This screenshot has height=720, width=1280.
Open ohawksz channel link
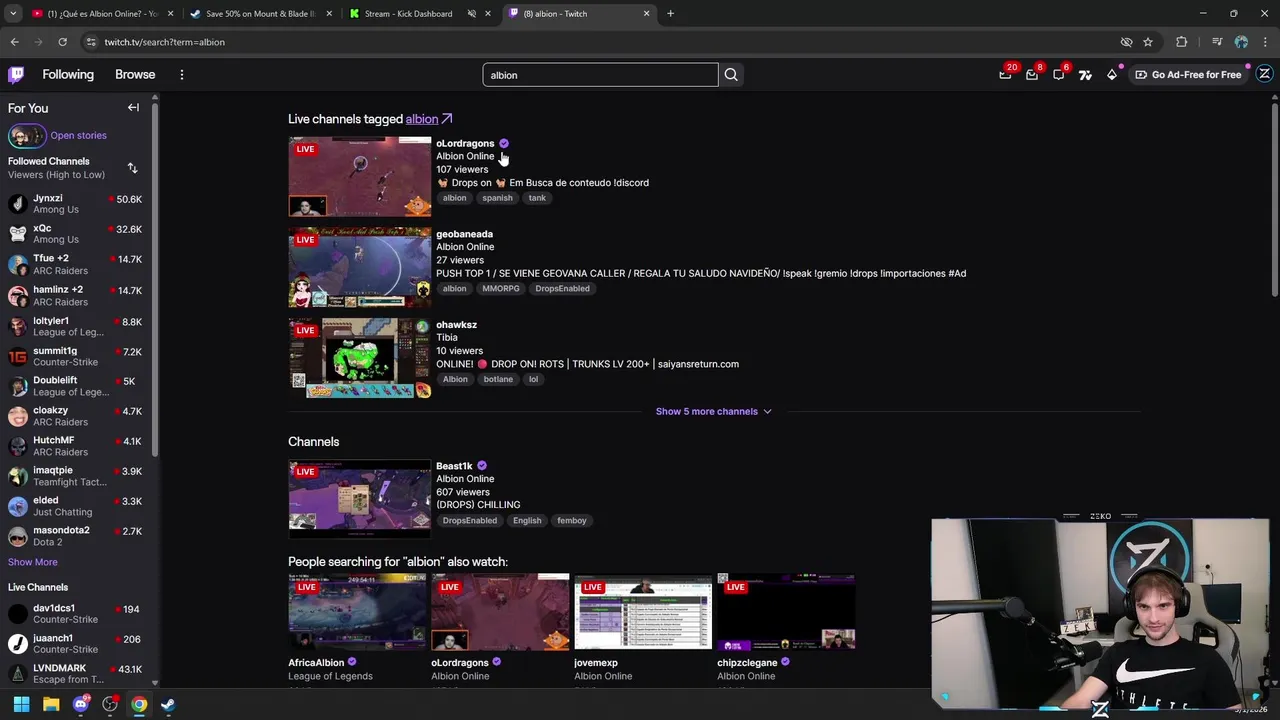point(456,325)
